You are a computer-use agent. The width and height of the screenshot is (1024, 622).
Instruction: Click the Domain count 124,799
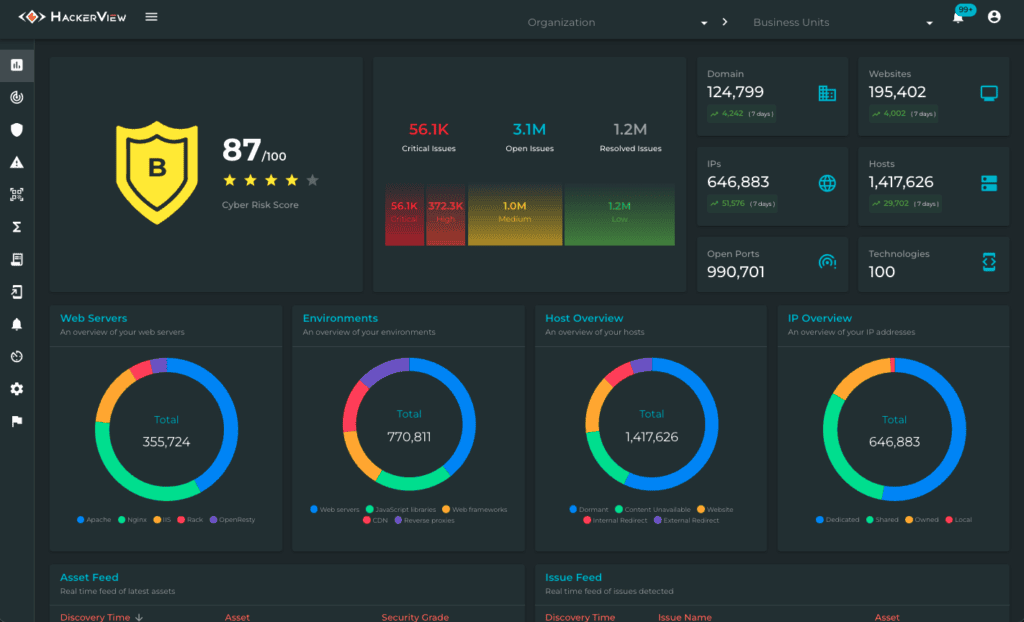point(735,92)
